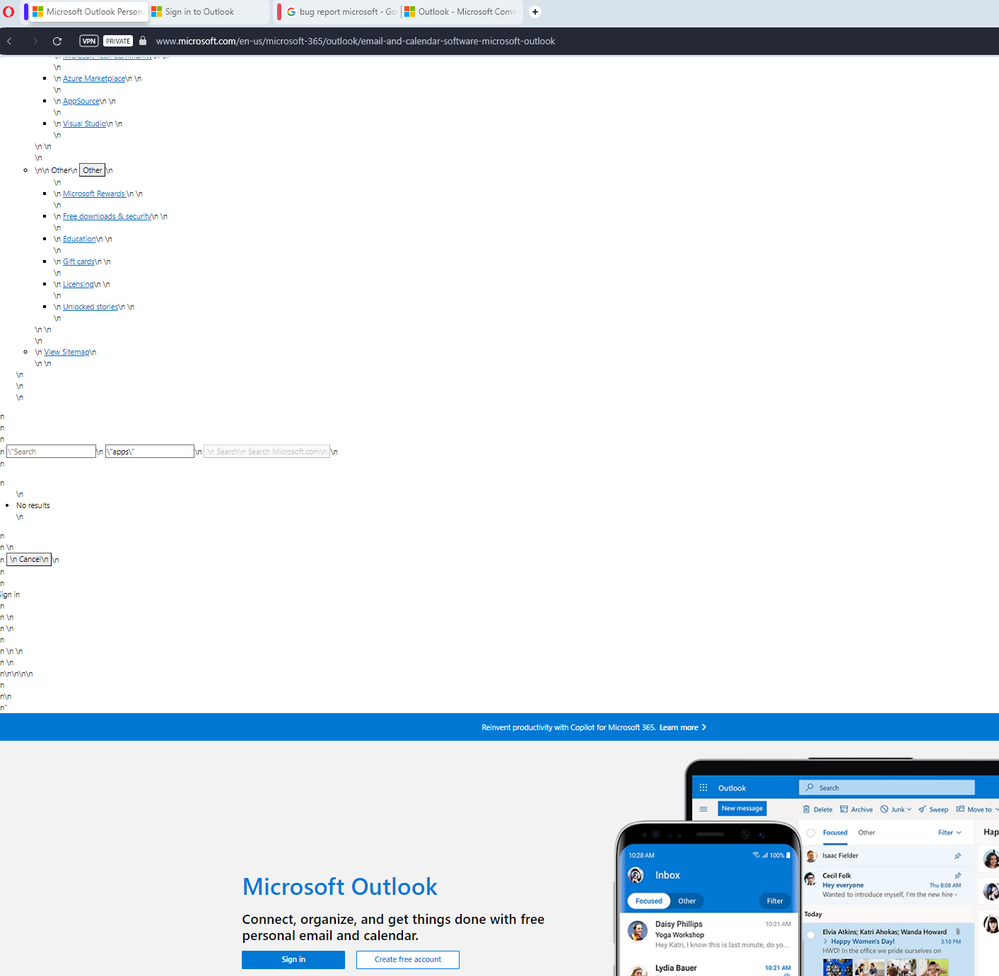
Task: Click the address bar URL
Action: click(356, 41)
